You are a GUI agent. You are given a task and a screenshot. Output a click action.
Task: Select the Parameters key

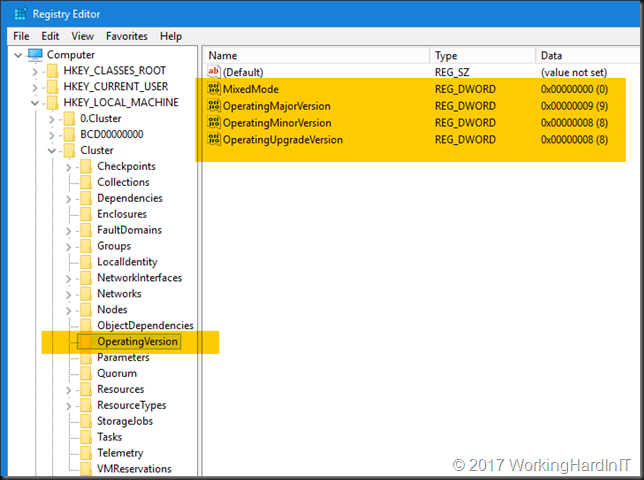pyautogui.click(x=123, y=358)
